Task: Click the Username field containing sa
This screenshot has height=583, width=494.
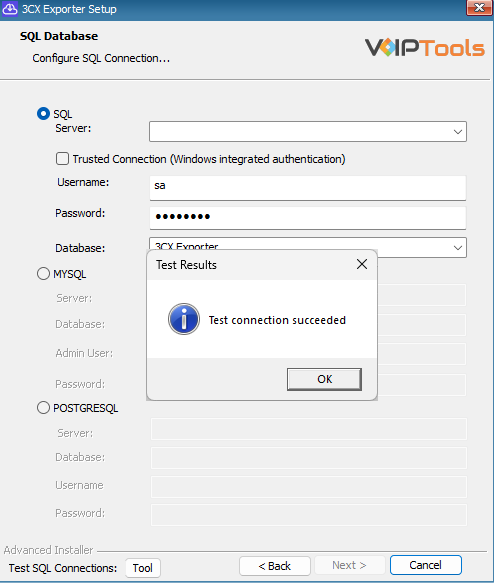Action: click(x=308, y=188)
